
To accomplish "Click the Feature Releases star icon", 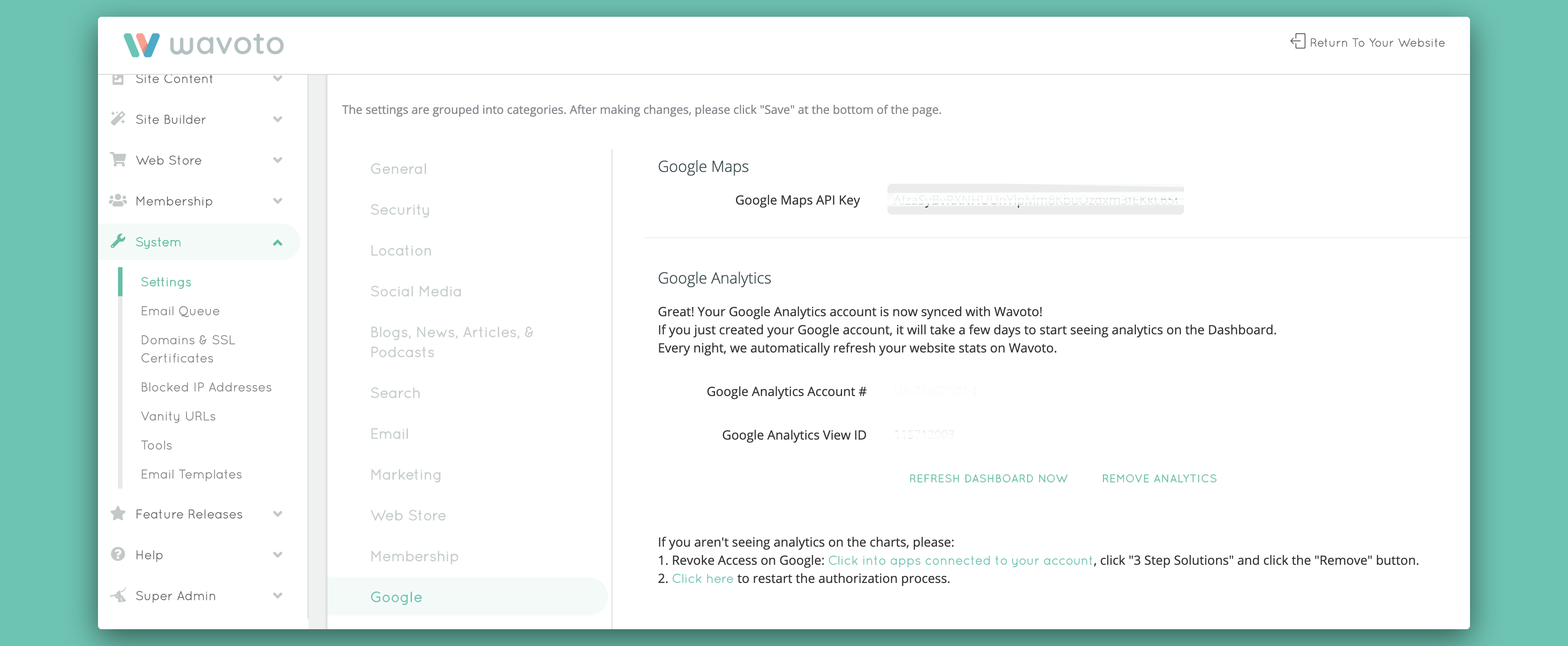I will coord(118,513).
